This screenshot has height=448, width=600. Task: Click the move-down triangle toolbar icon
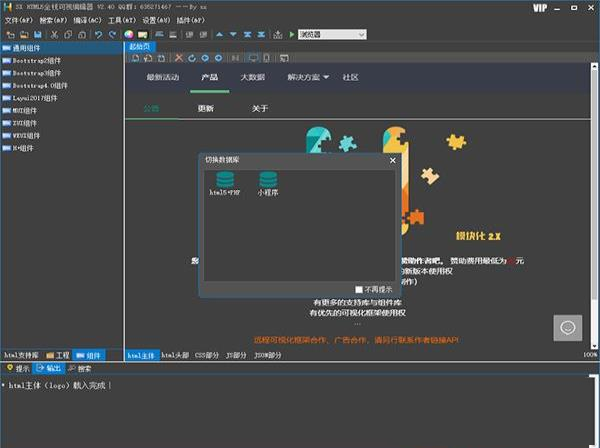tap(233, 35)
